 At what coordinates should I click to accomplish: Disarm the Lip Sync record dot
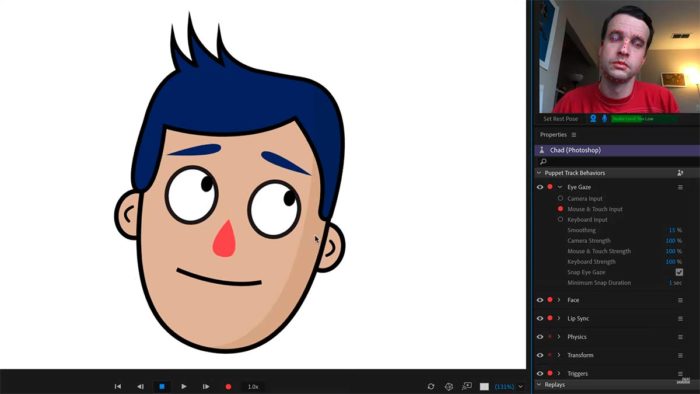point(550,318)
